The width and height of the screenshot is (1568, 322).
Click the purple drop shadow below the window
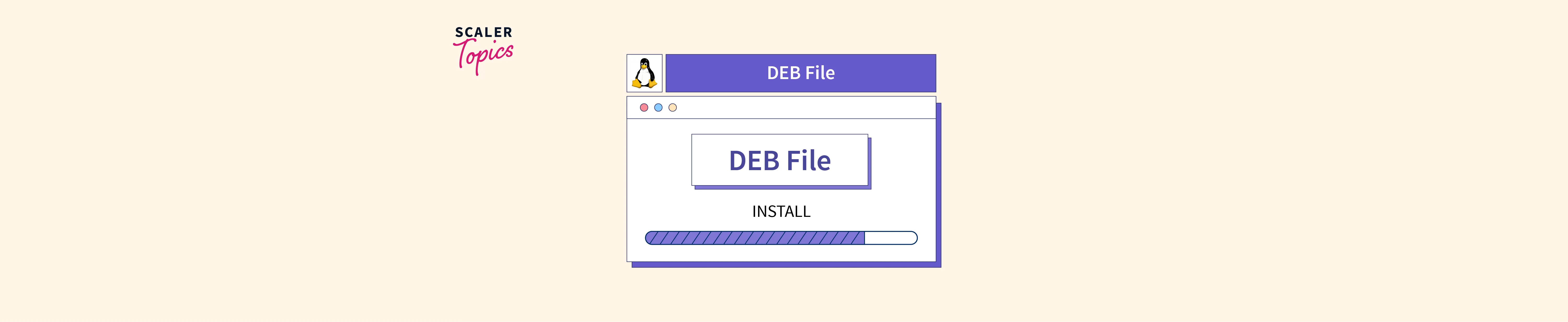tap(786, 265)
